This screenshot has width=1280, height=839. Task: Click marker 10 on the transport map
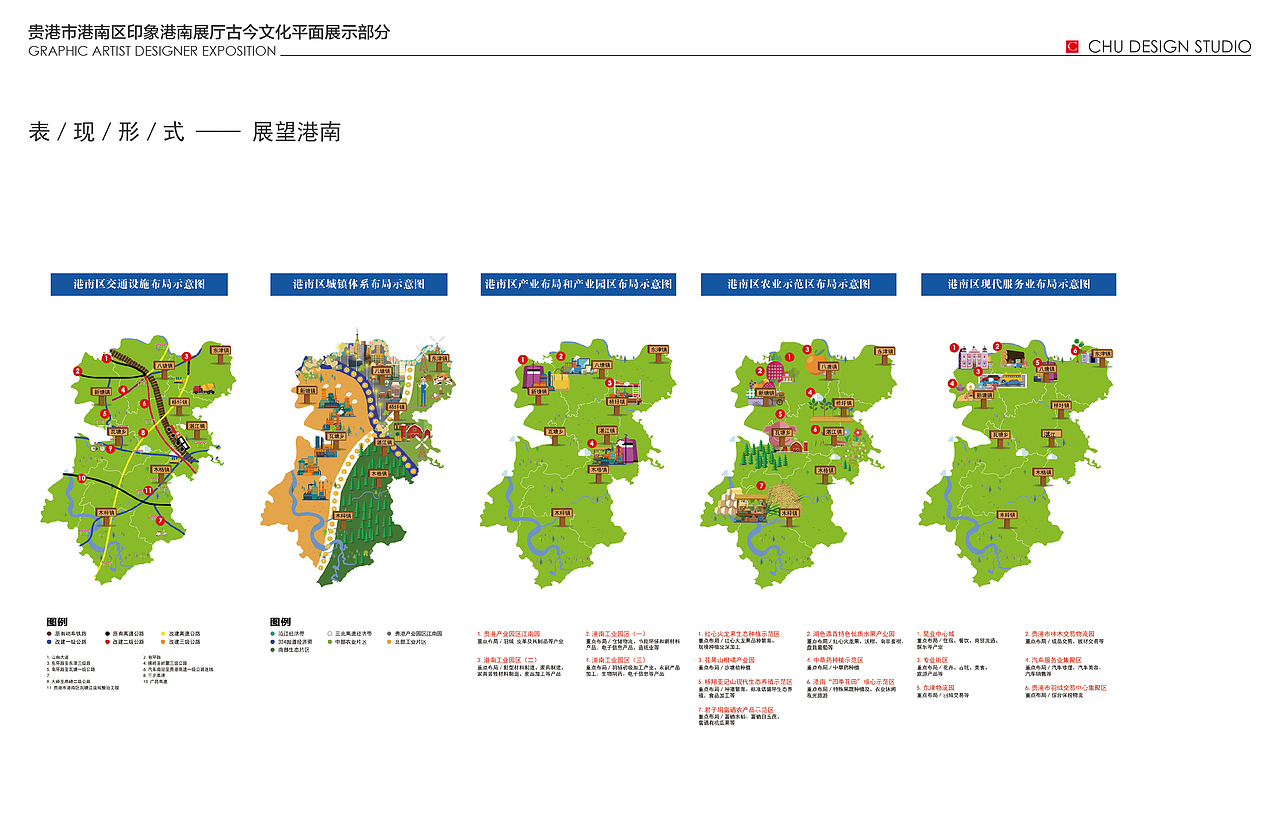(x=81, y=478)
